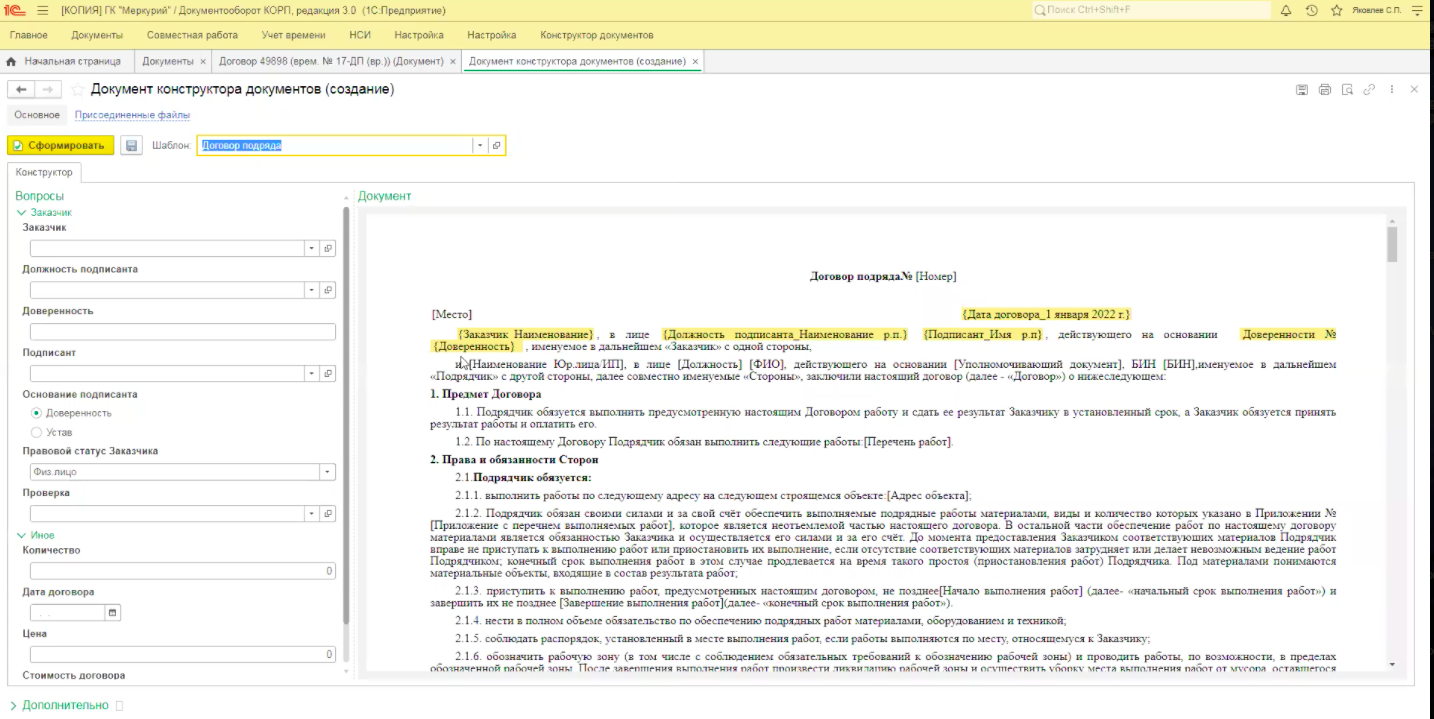This screenshot has width=1434, height=719.
Task: Open the Учет времени menu section
Action: [x=293, y=35]
